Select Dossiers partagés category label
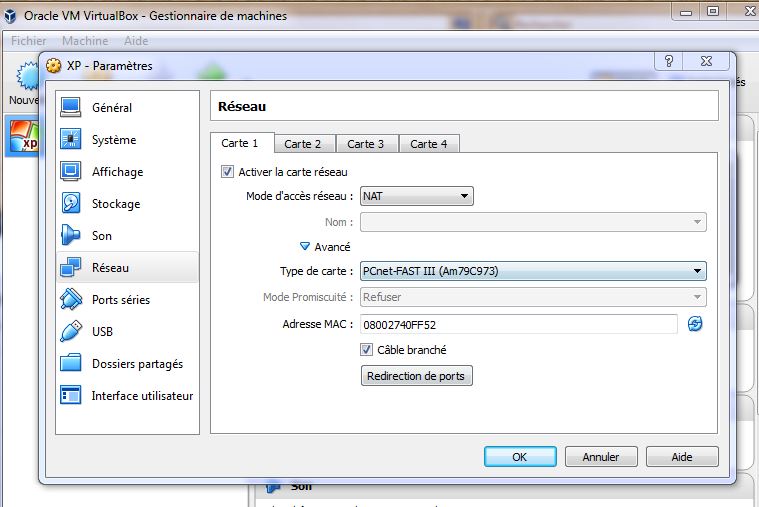Viewport: 759px width, 507px height. click(137, 364)
